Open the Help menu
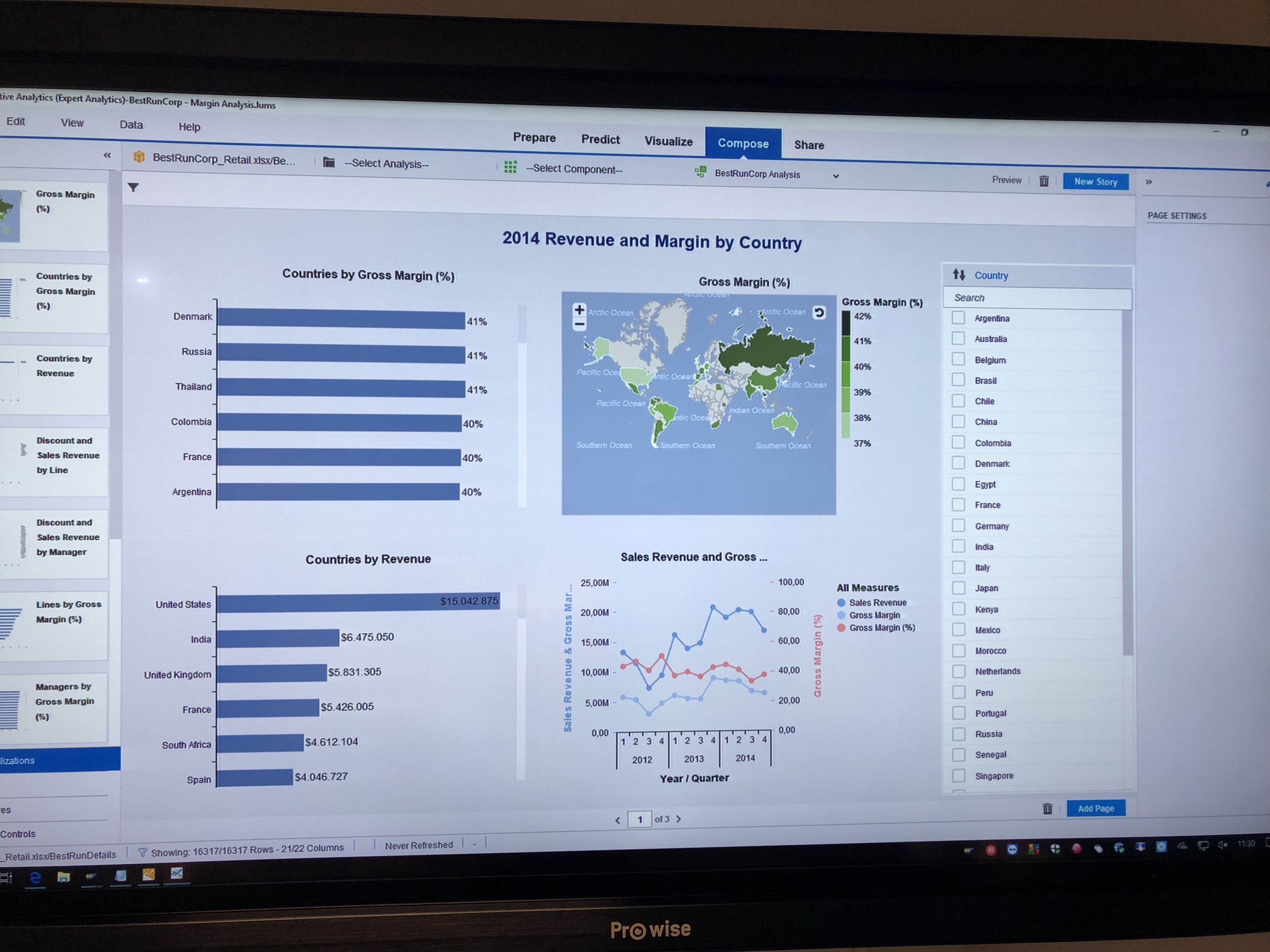Image resolution: width=1270 pixels, height=952 pixels. (x=189, y=127)
